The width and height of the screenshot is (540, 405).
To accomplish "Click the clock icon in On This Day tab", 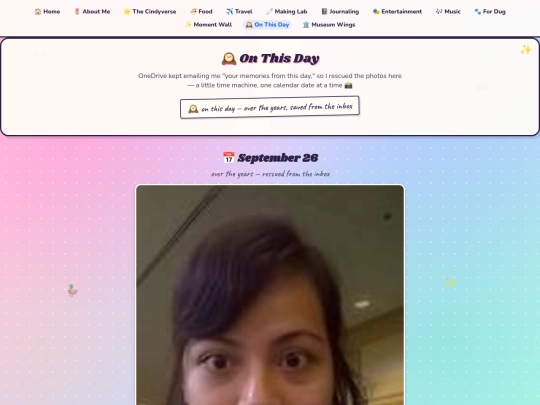I will pyautogui.click(x=249, y=25).
